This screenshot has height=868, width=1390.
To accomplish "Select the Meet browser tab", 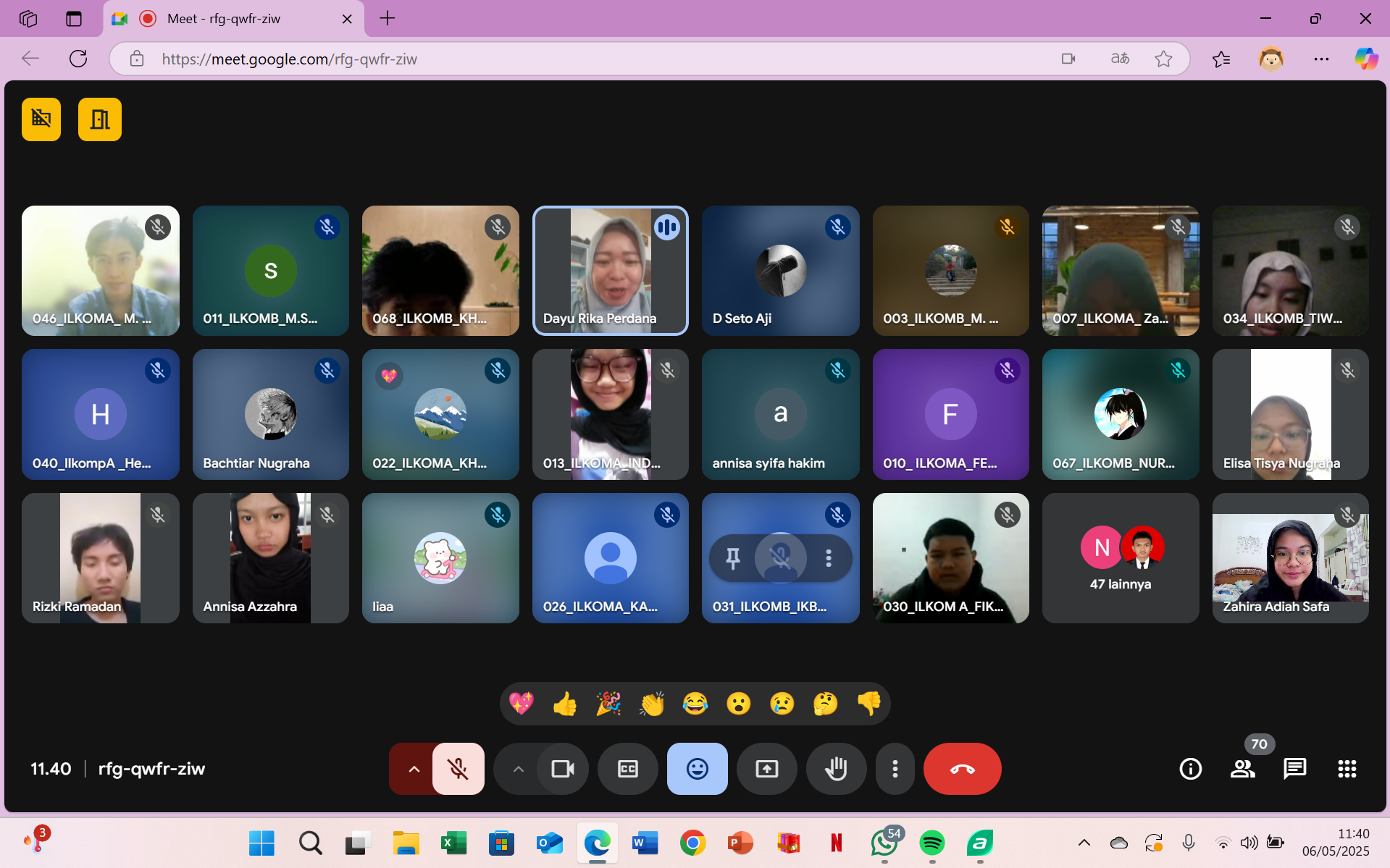I will pyautogui.click(x=224, y=19).
